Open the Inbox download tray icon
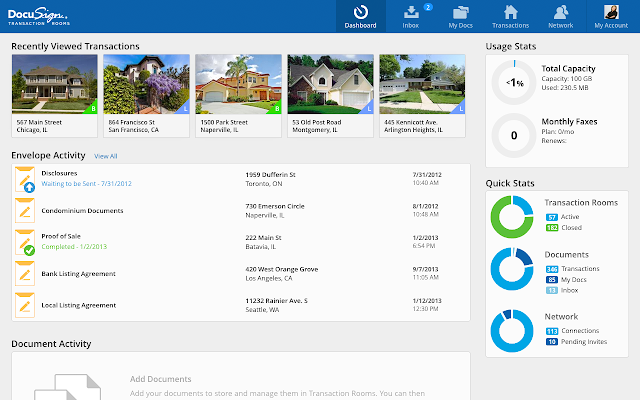 click(x=411, y=12)
